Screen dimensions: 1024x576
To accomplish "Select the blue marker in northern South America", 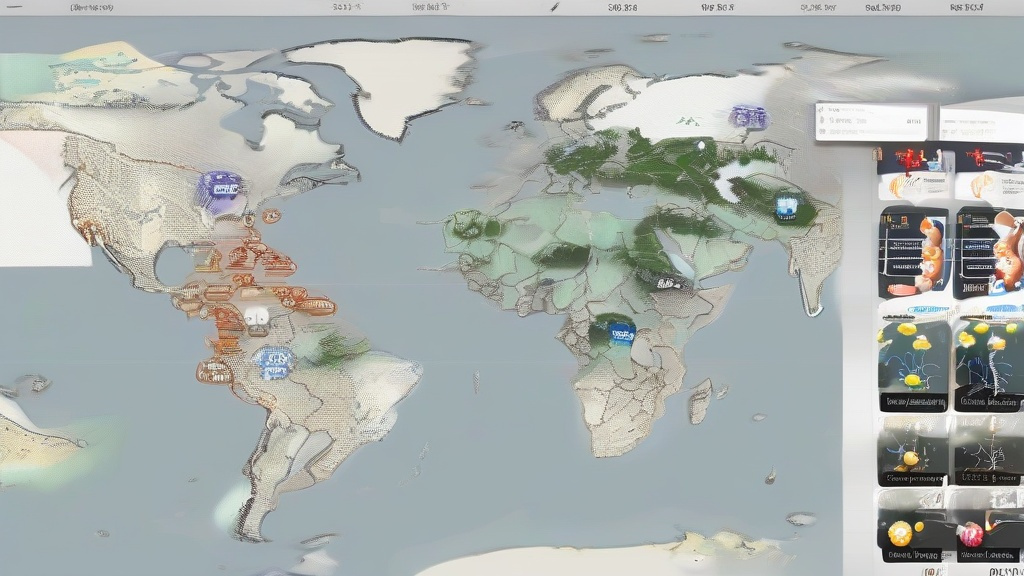I will coord(273,361).
